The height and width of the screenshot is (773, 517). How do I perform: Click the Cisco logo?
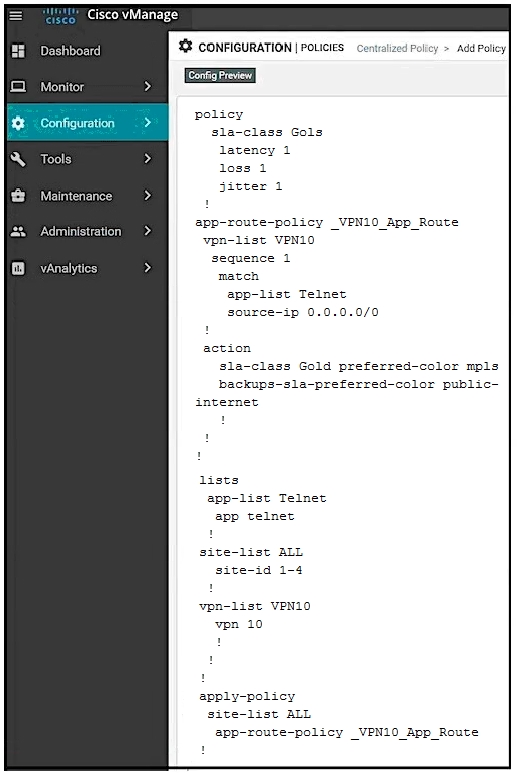60,16
